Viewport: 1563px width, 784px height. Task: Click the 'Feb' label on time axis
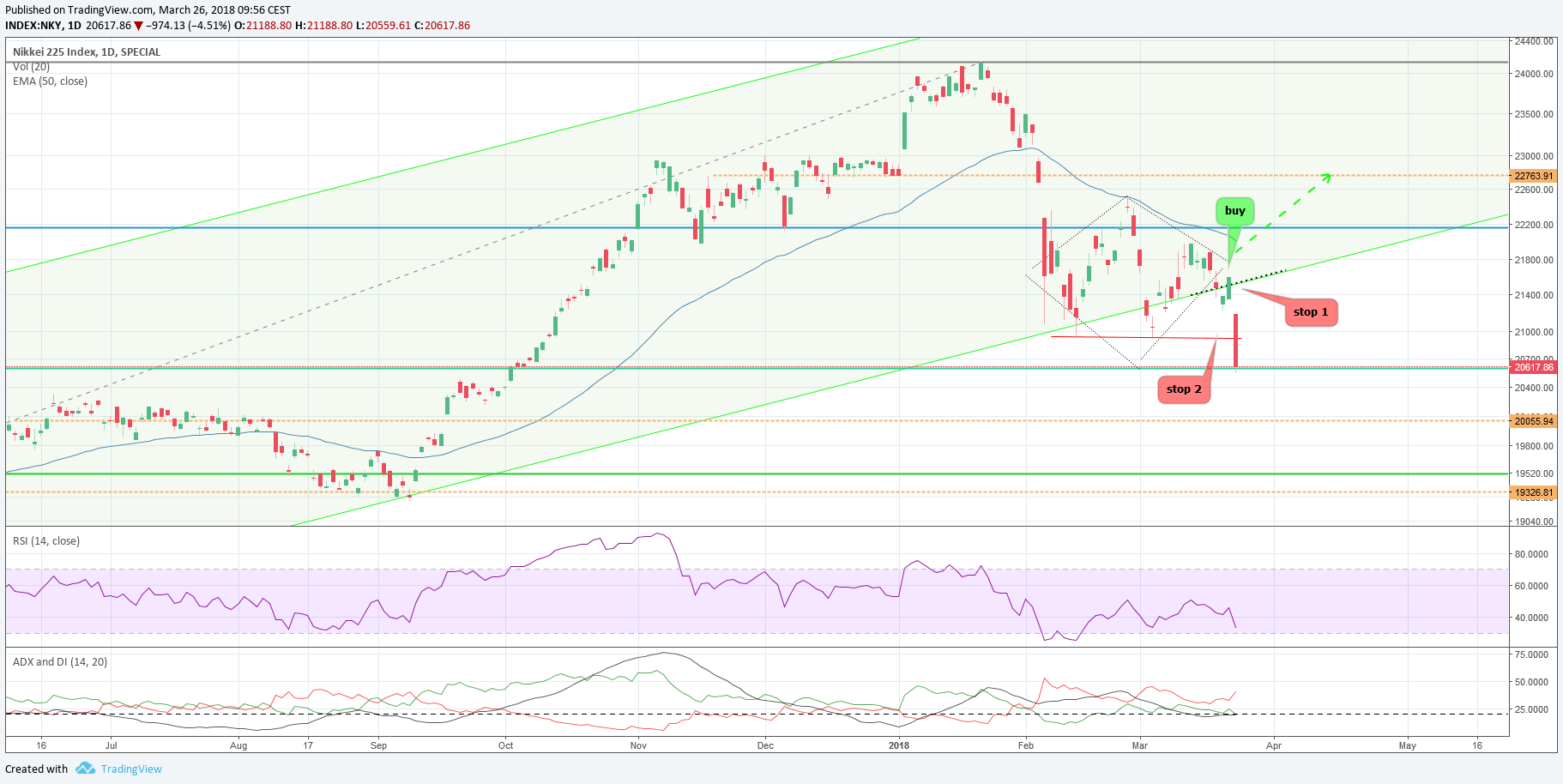1026,745
